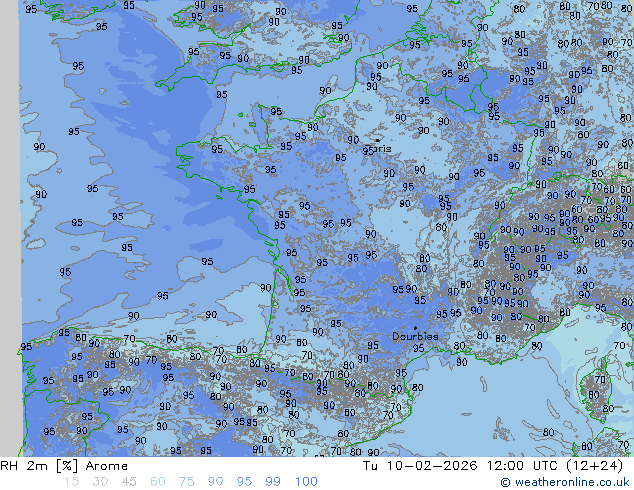Click legend value 45
This screenshot has height=490, width=634.
(x=129, y=482)
